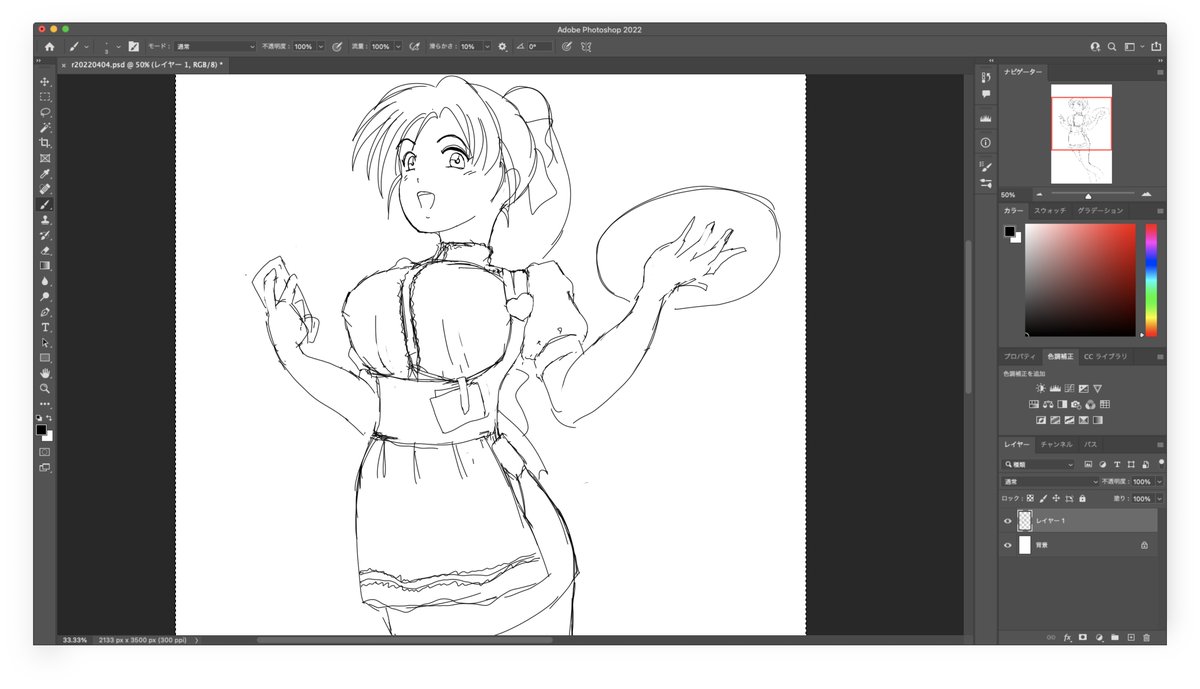Switch to the グラデーション tab

(x=1100, y=211)
